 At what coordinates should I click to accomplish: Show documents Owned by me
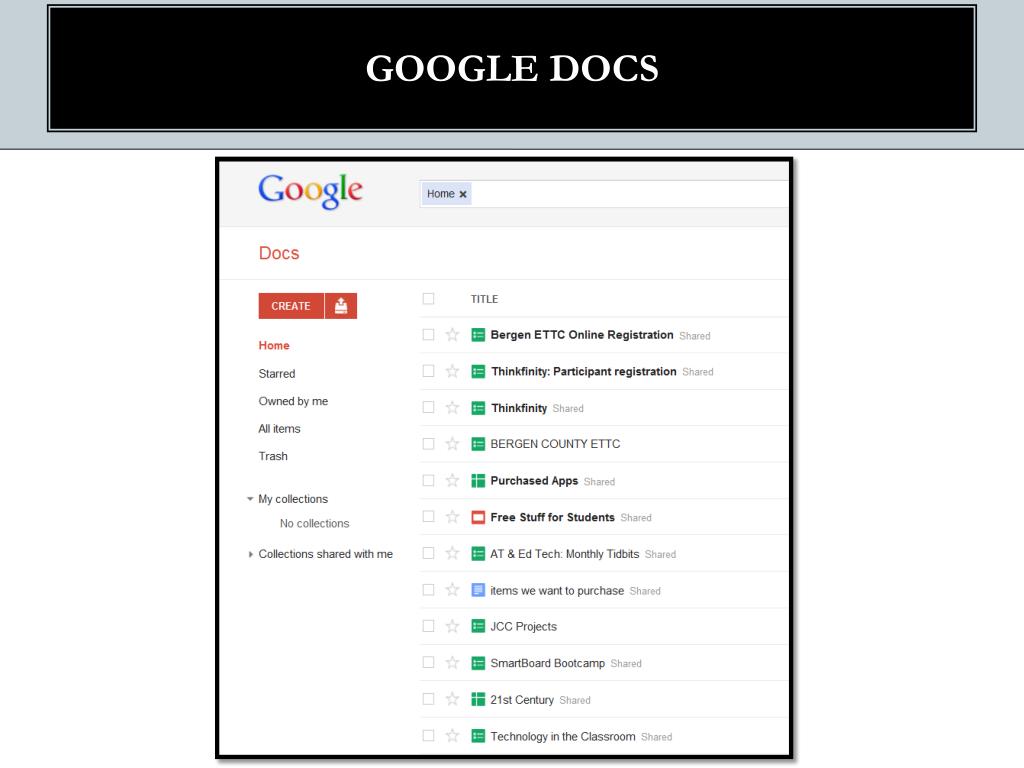pyautogui.click(x=293, y=401)
